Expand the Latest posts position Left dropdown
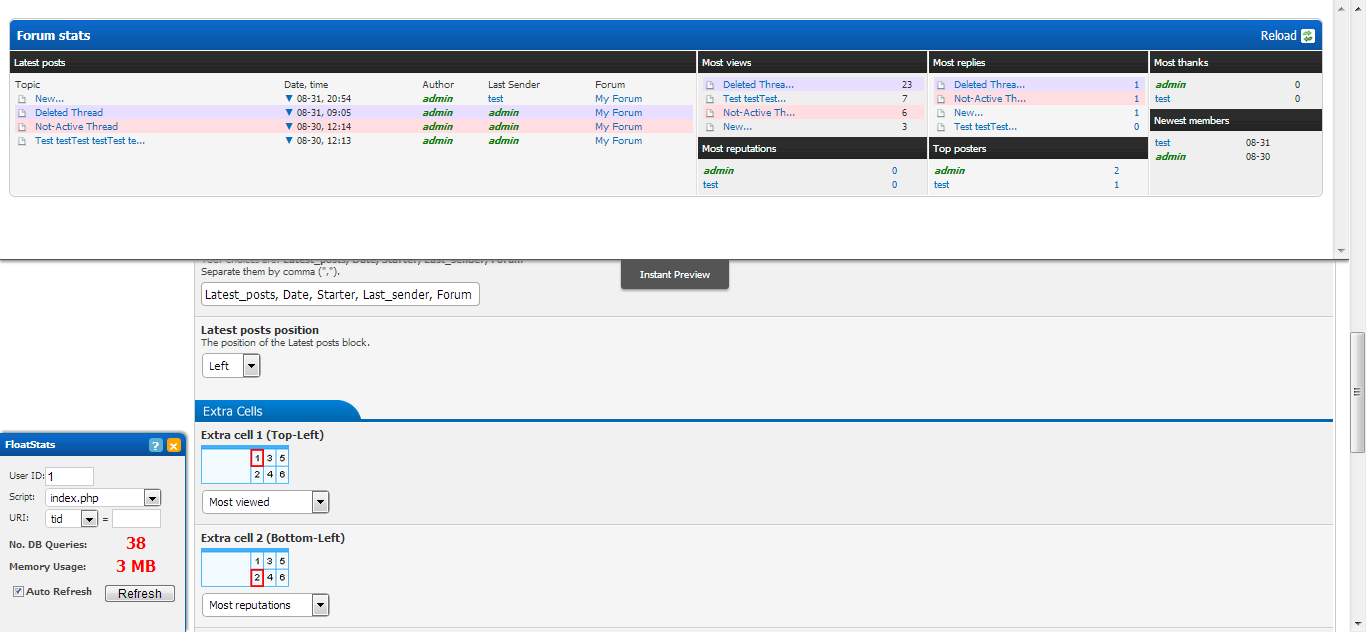1366x632 pixels. (251, 366)
